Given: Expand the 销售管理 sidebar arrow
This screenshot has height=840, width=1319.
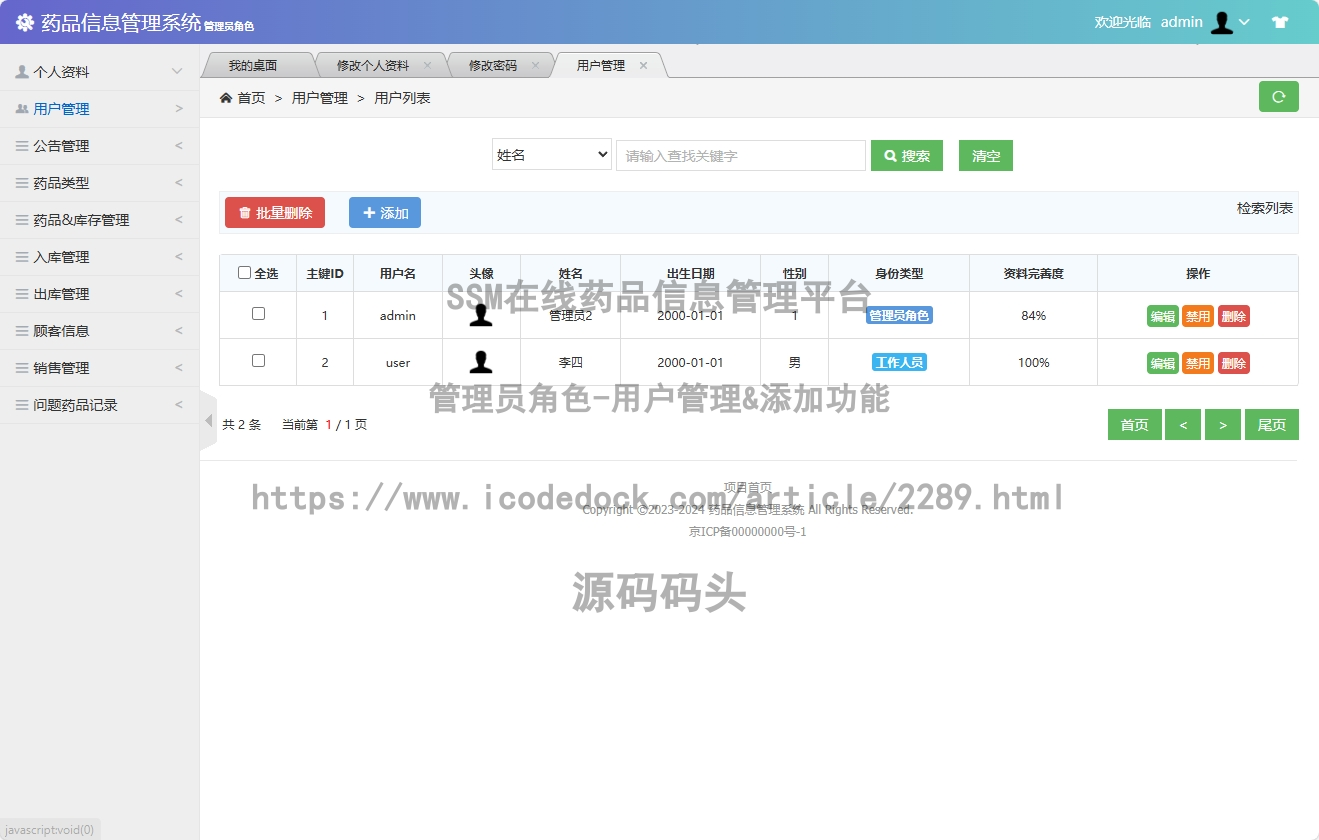Looking at the screenshot, I should tap(179, 368).
